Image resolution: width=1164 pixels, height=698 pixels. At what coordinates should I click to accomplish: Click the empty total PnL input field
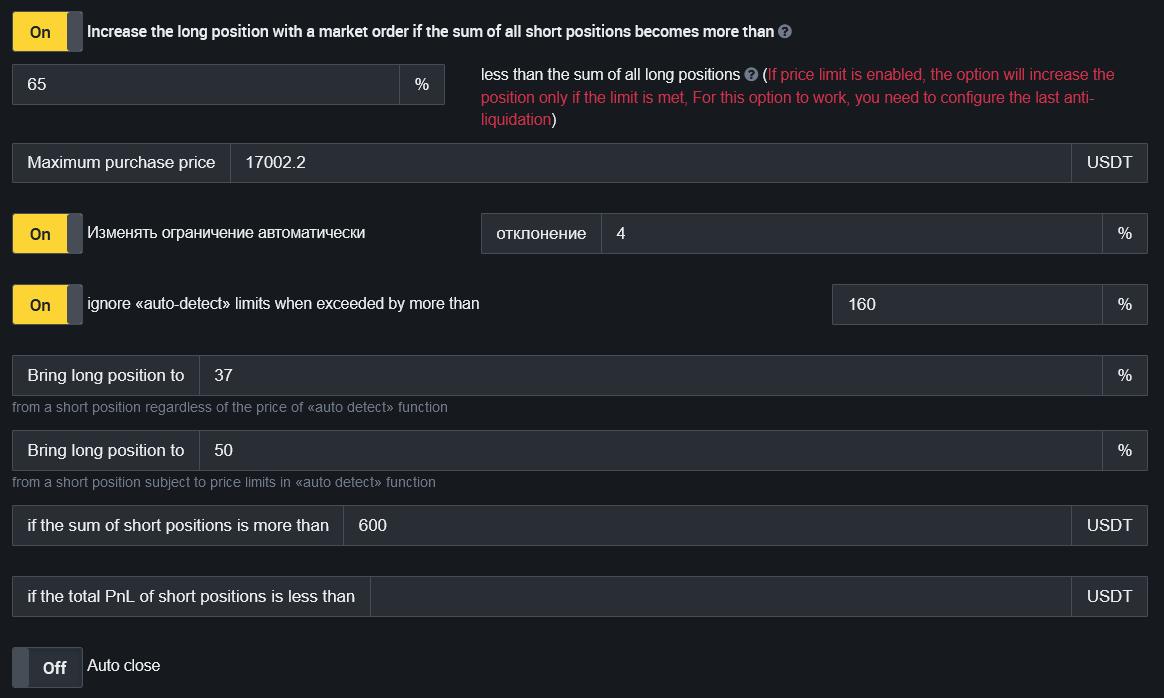click(x=720, y=597)
